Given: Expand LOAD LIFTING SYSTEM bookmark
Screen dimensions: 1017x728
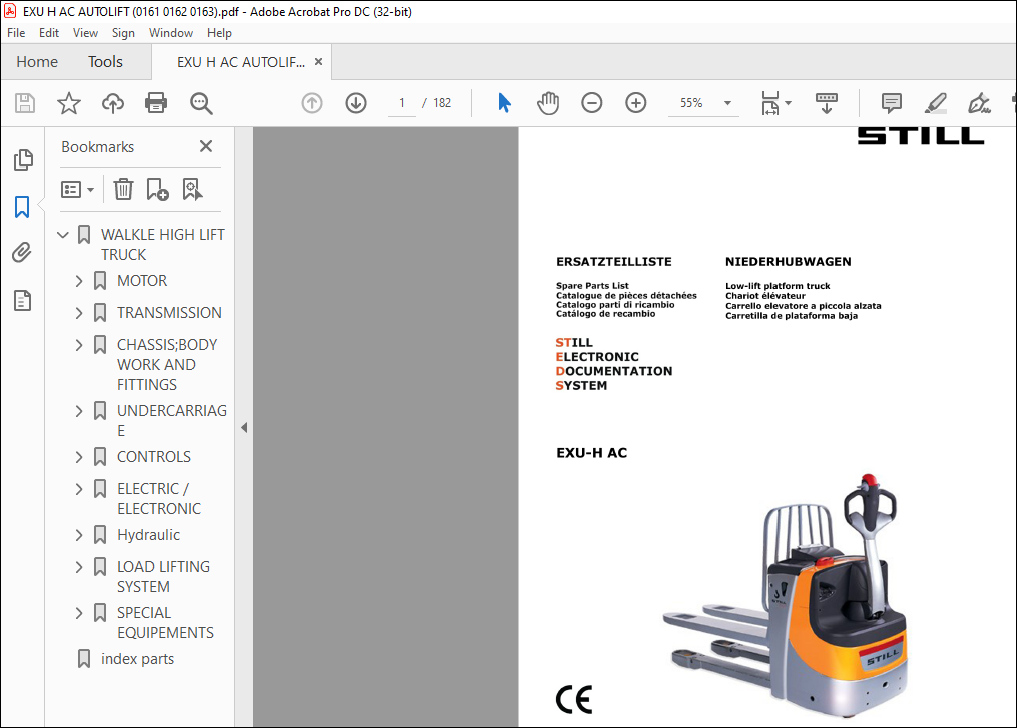Looking at the screenshot, I should [78, 566].
